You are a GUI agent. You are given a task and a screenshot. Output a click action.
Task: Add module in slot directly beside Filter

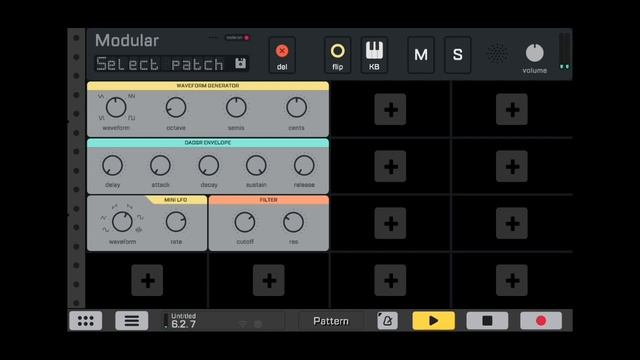tap(390, 223)
